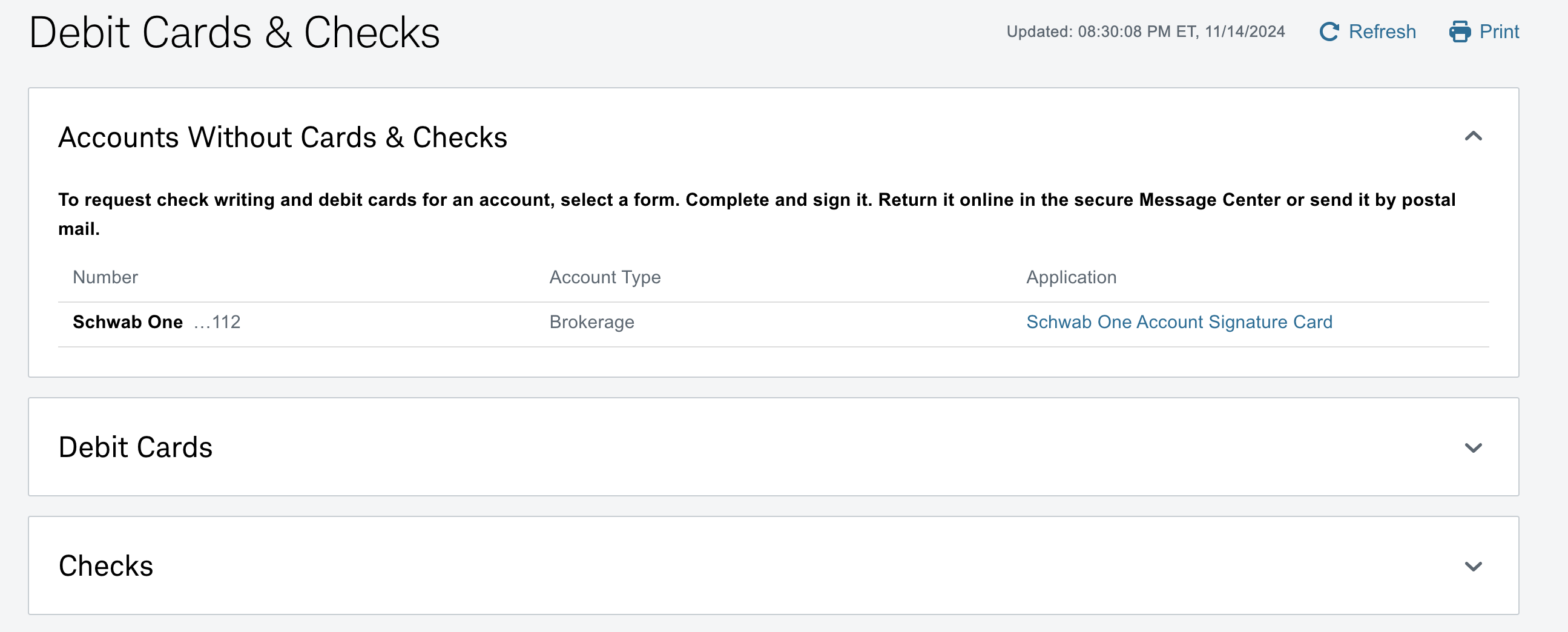The width and height of the screenshot is (1568, 632).
Task: Click the Debit Cards section heading
Action: click(x=136, y=447)
